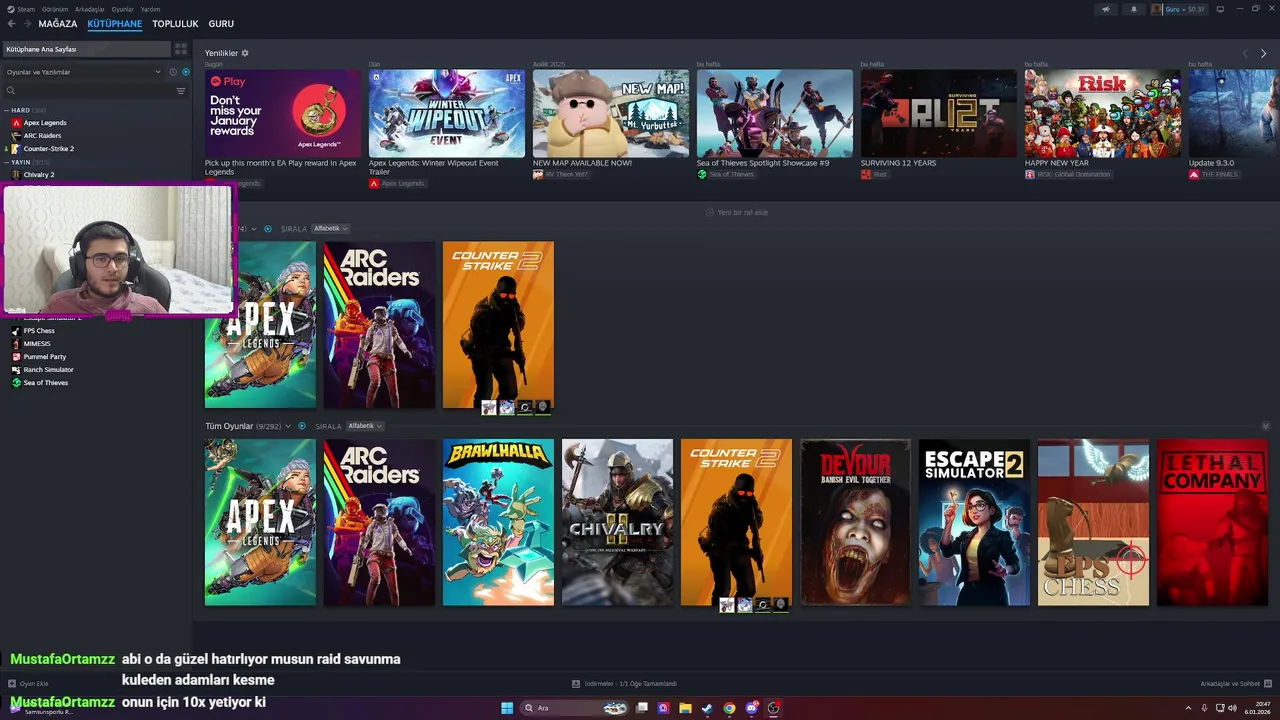Screen dimensions: 1280x720
Task: Open the TOPLULUK community tab
Action: pos(175,23)
